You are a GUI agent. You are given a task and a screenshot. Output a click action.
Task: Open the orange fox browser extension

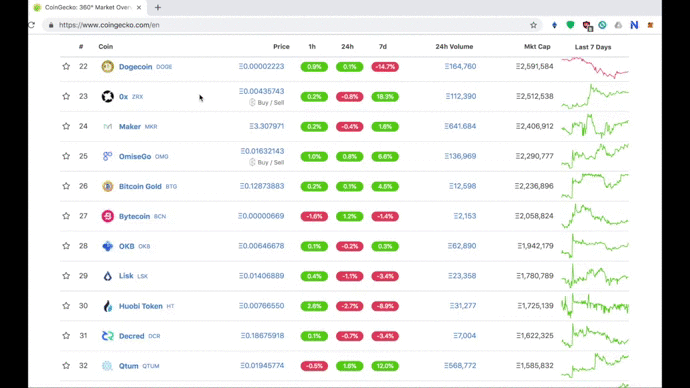point(650,25)
